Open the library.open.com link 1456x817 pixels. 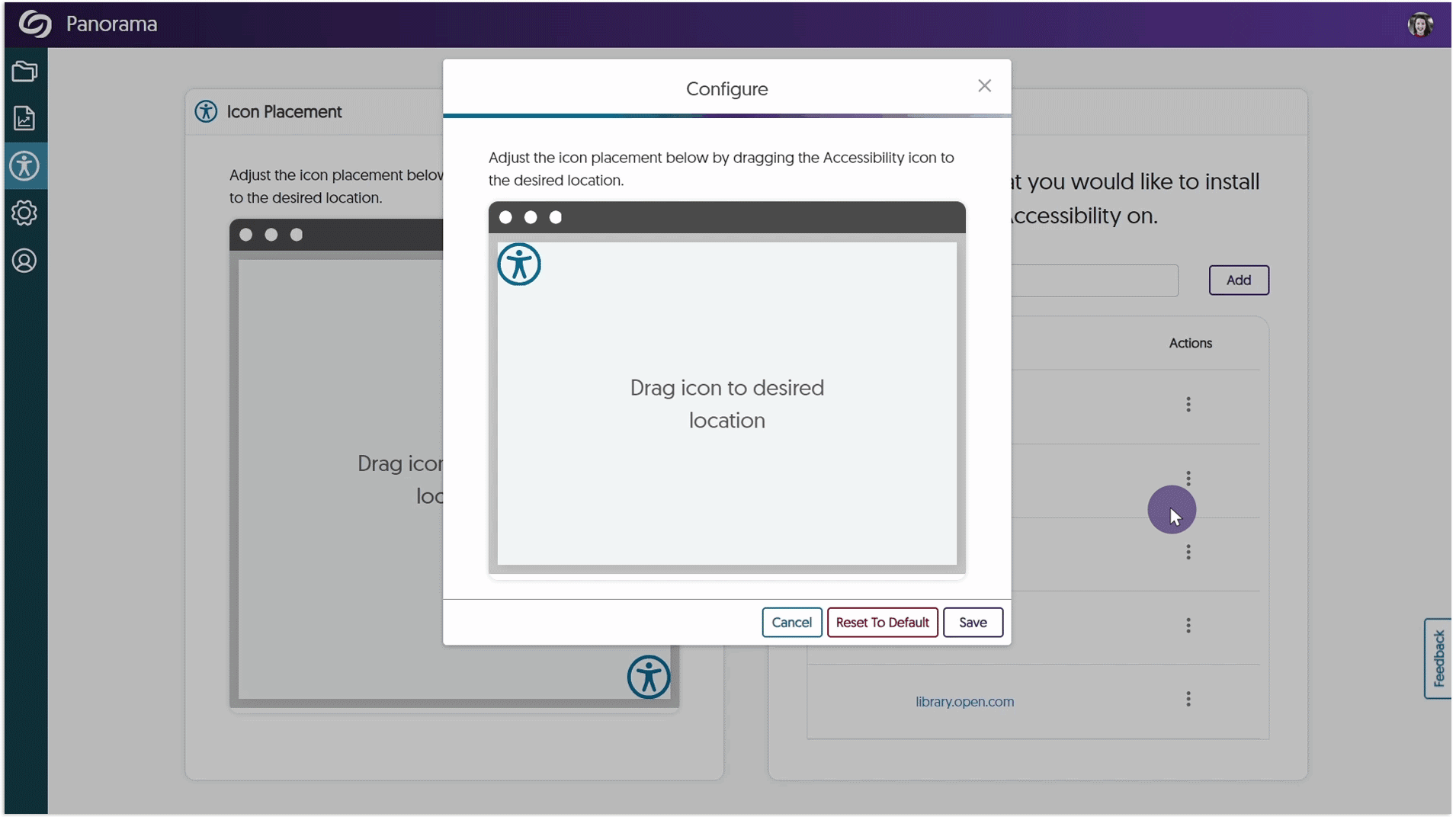click(964, 701)
